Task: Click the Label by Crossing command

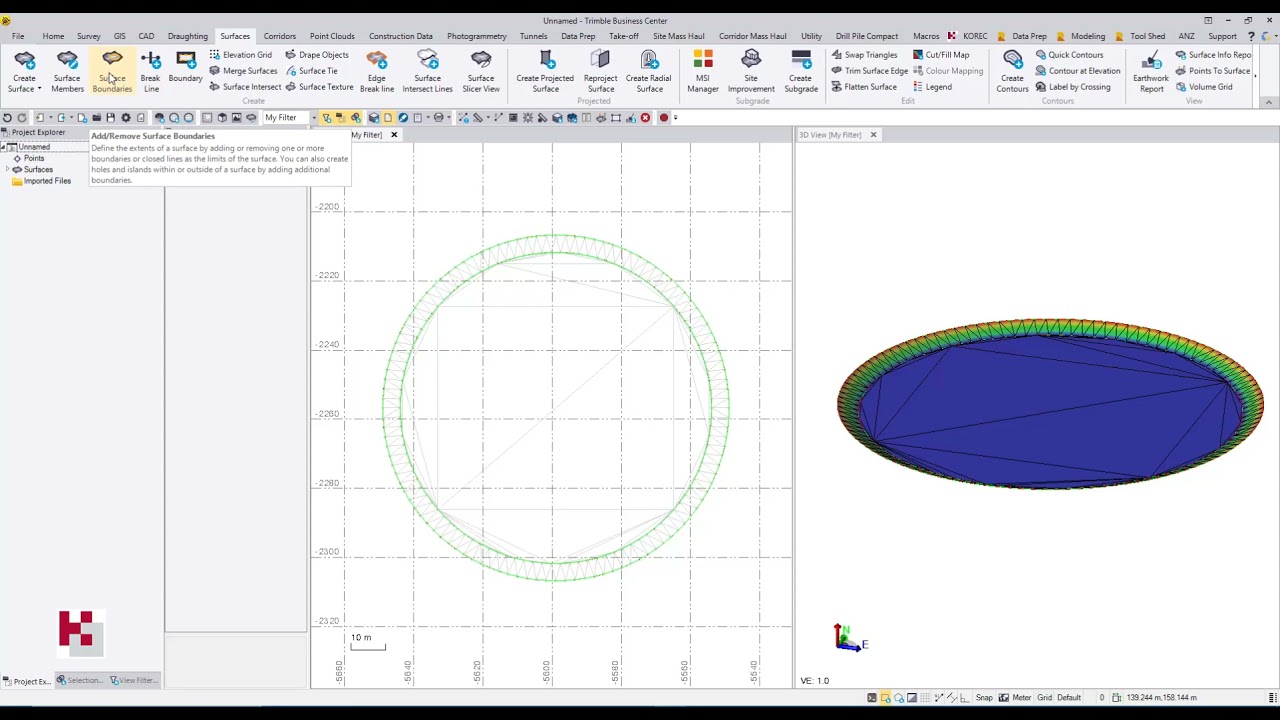Action: 1073,87
